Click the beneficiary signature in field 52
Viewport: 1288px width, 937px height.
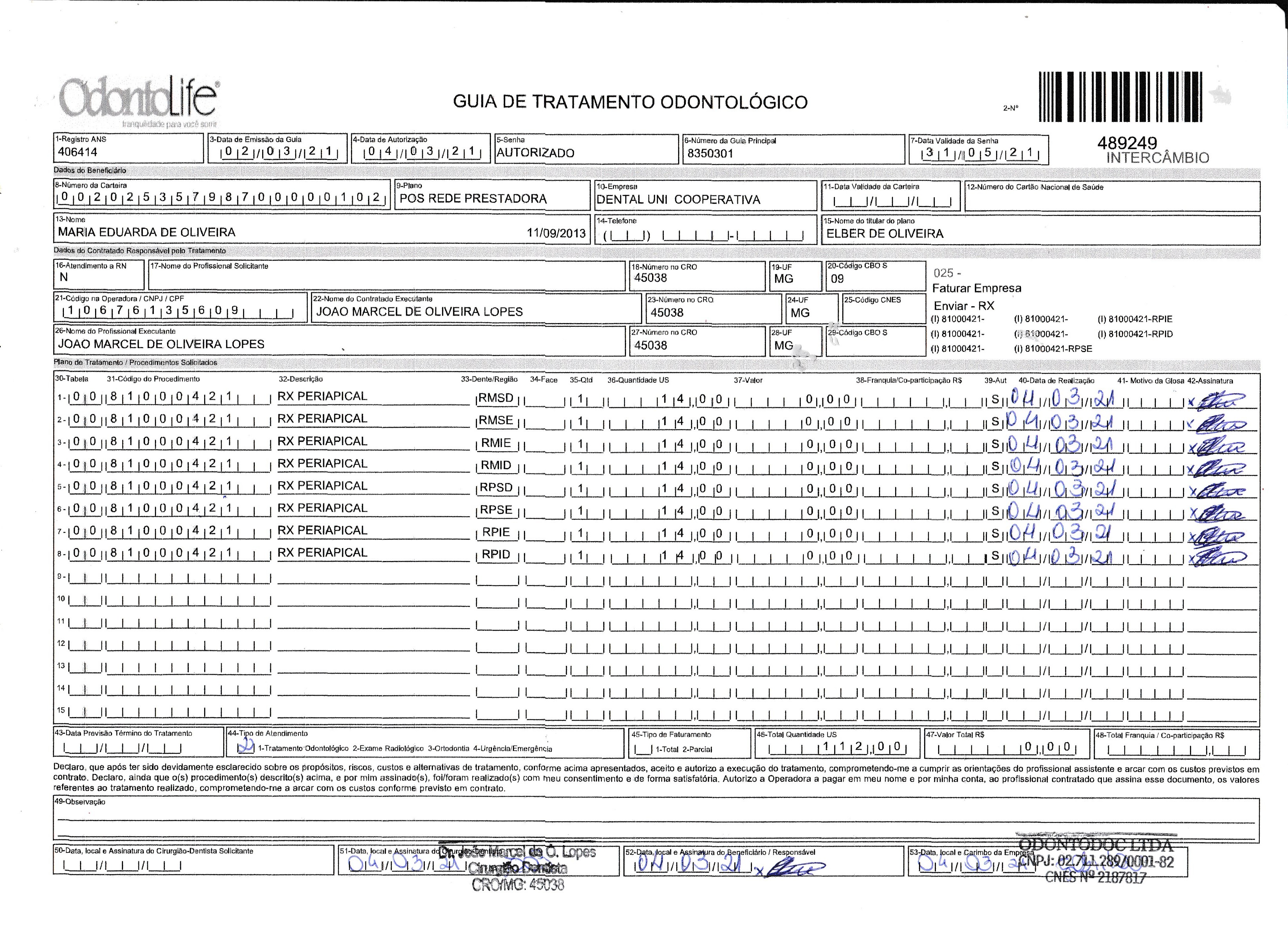(794, 868)
